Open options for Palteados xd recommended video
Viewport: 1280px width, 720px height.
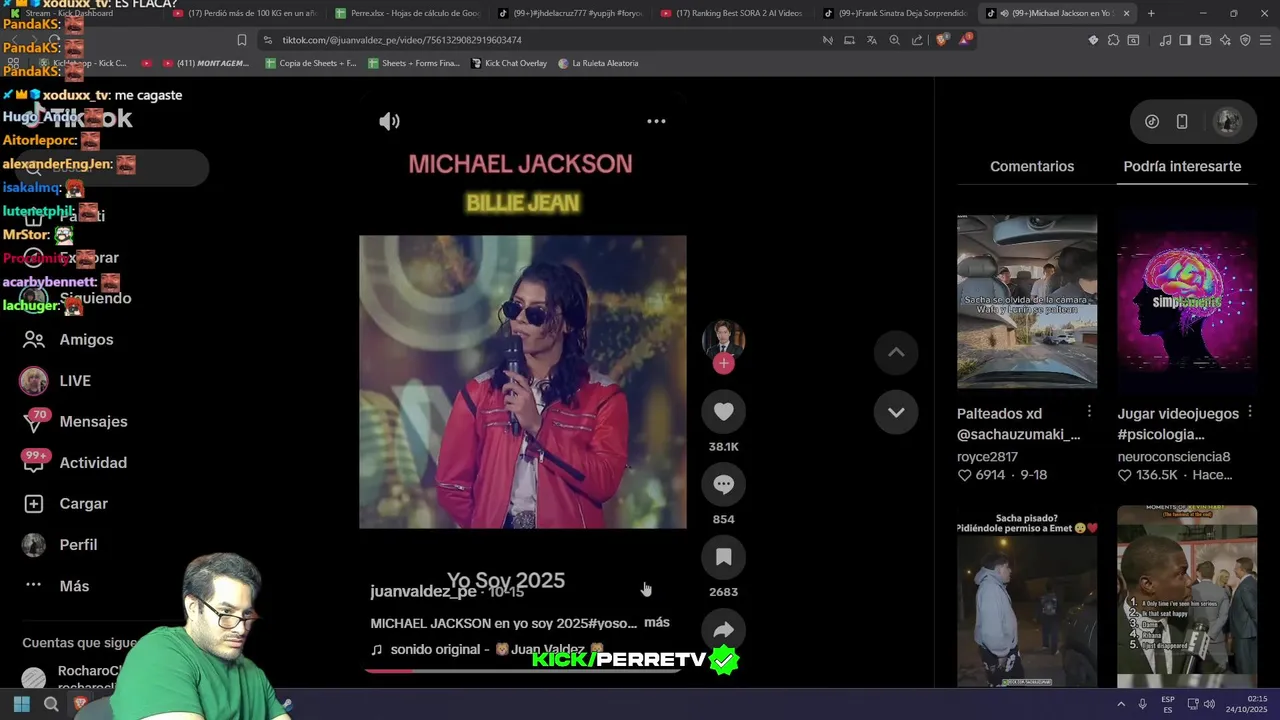1089,412
